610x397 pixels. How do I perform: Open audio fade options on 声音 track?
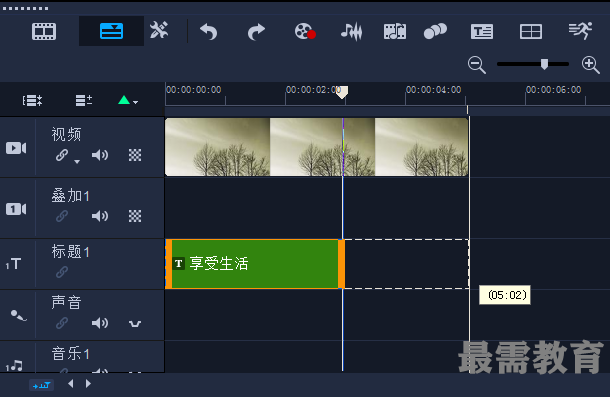tap(135, 324)
